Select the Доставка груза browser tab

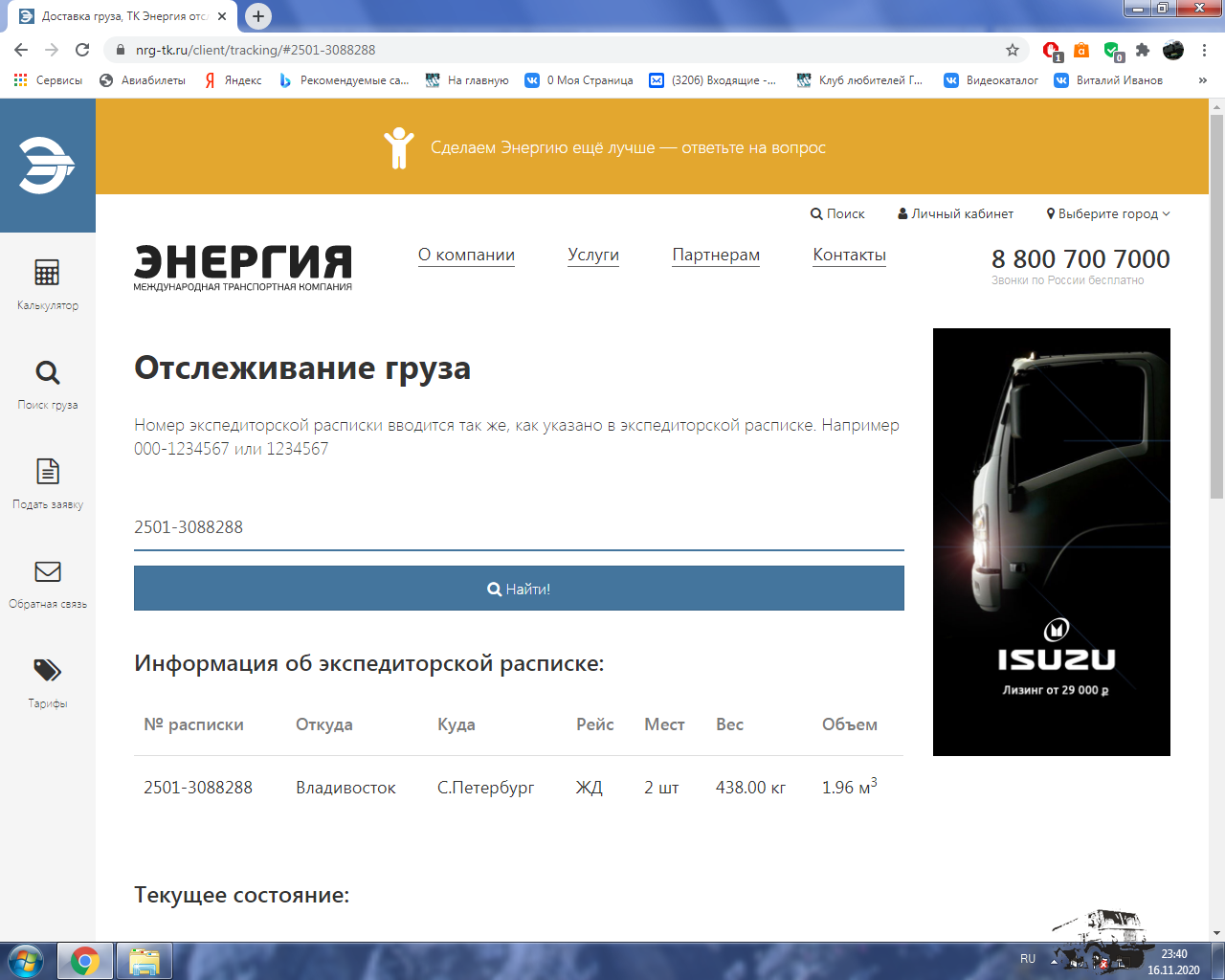pos(124,16)
